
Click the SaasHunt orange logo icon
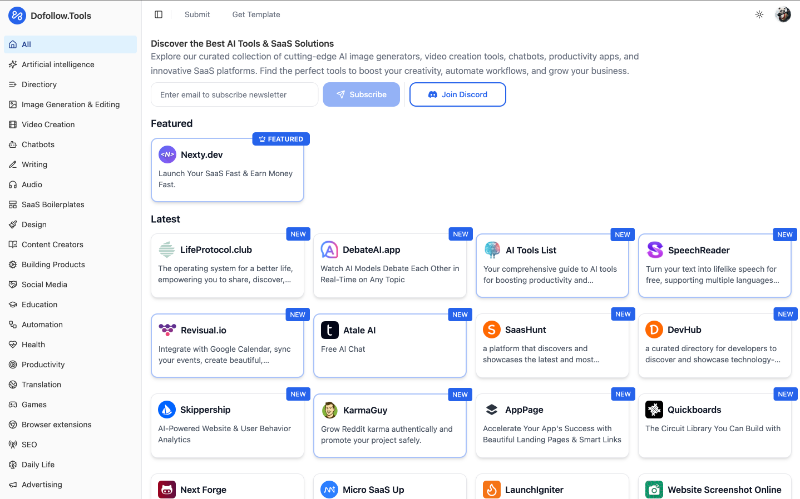pyautogui.click(x=491, y=330)
